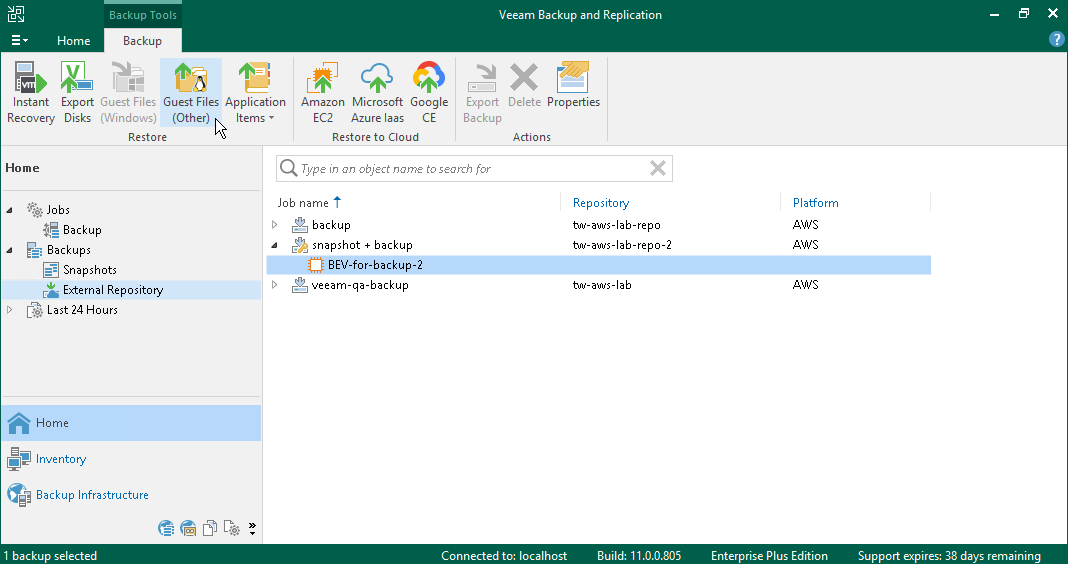Select the snapshot + backup job
Image resolution: width=1068 pixels, height=564 pixels.
362,245
